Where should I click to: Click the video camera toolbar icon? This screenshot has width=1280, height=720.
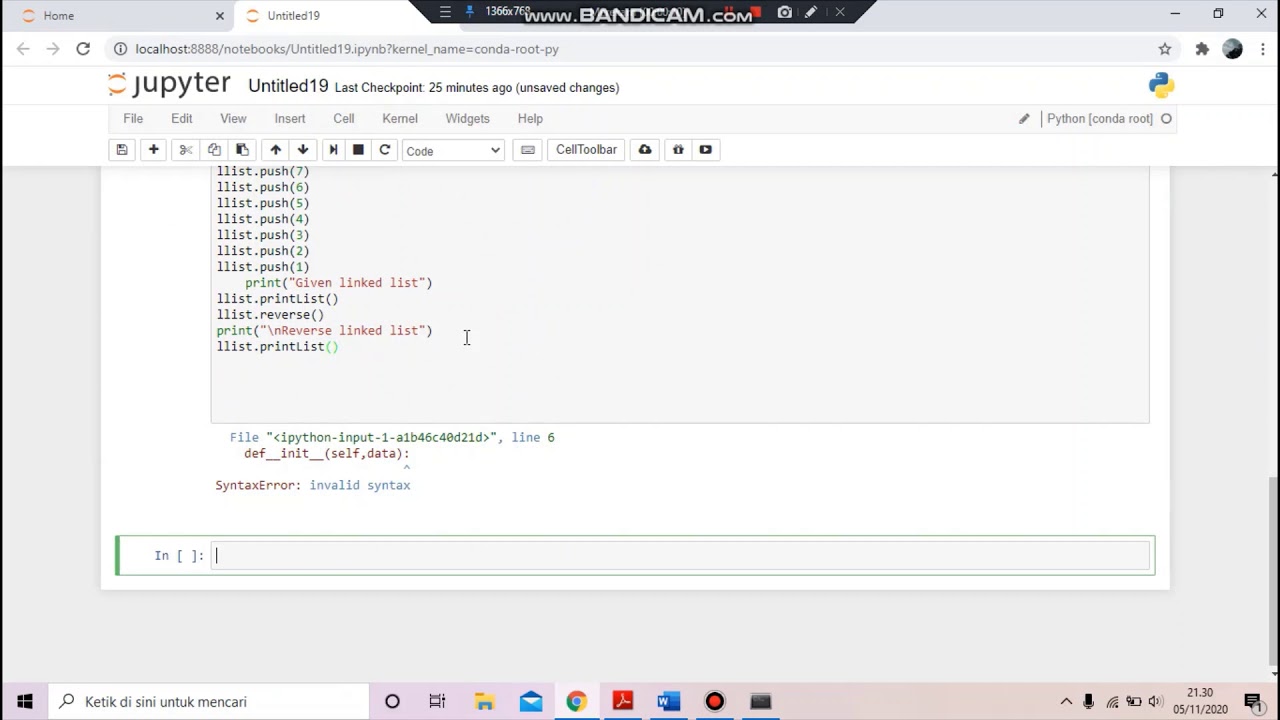click(706, 150)
